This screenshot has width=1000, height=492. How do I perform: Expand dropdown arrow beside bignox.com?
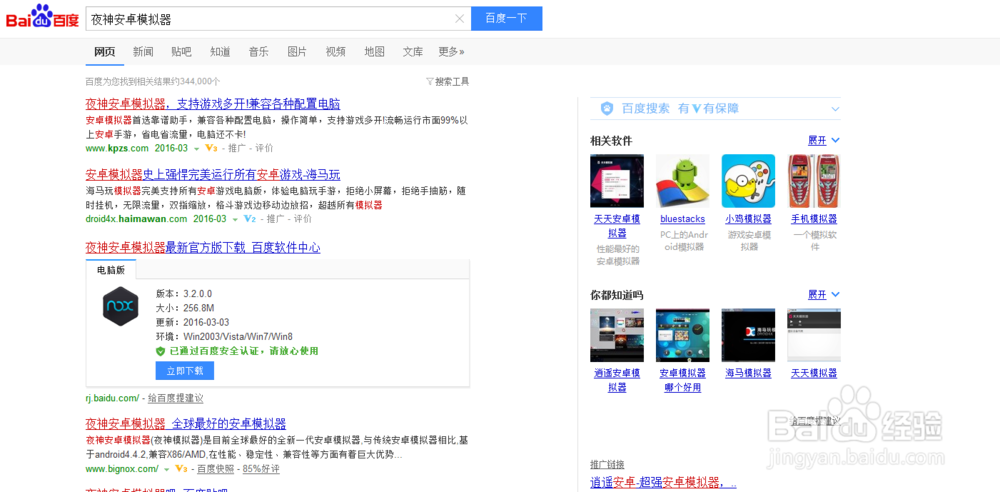tap(166, 470)
